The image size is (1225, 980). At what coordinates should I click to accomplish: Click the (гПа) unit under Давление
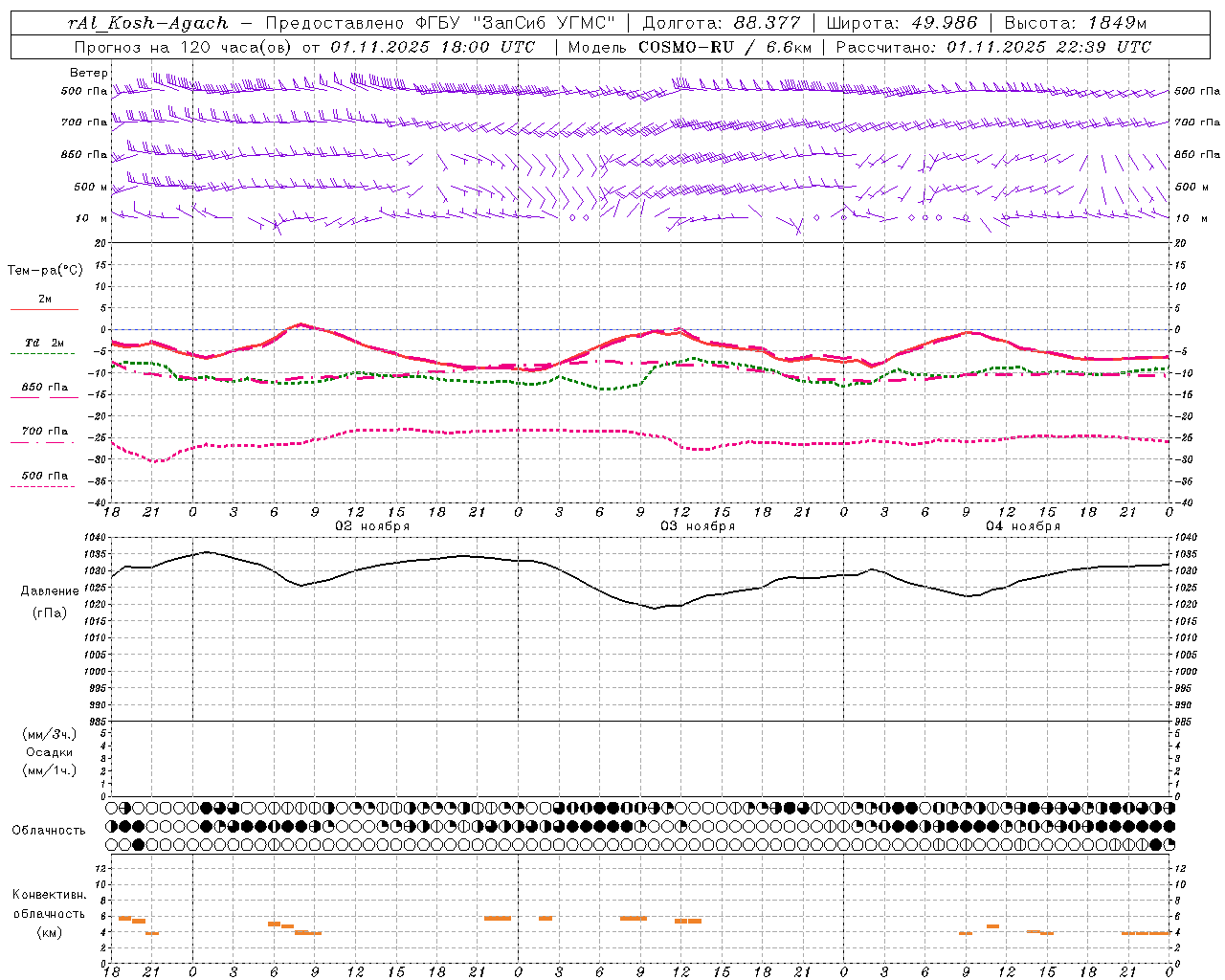[50, 612]
